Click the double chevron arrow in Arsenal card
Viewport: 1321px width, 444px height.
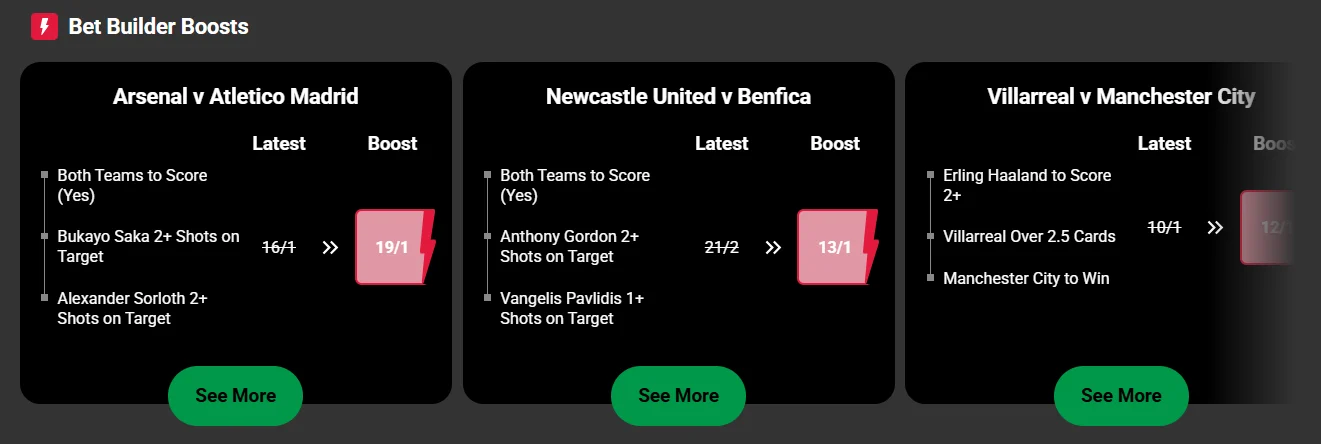click(330, 247)
